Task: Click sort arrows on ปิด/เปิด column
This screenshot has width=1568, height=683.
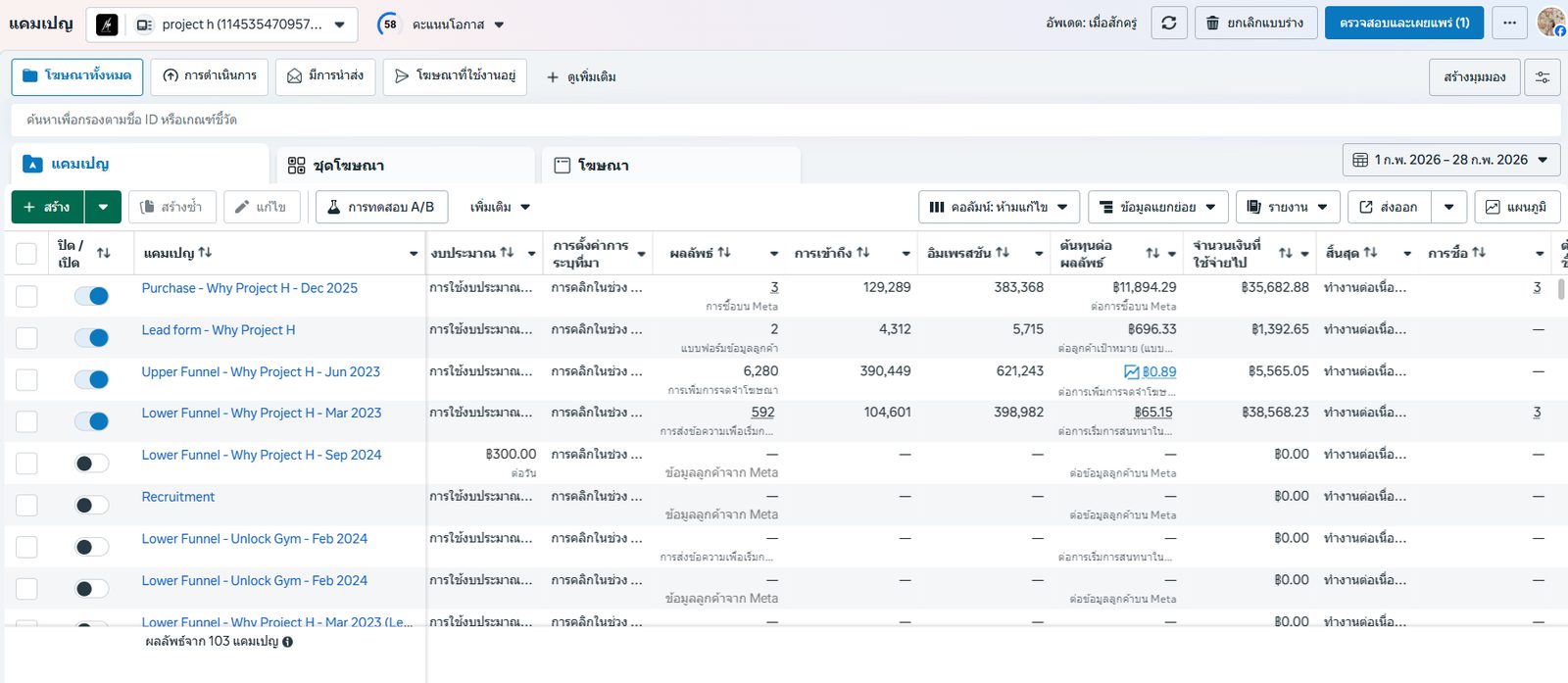Action: (103, 253)
